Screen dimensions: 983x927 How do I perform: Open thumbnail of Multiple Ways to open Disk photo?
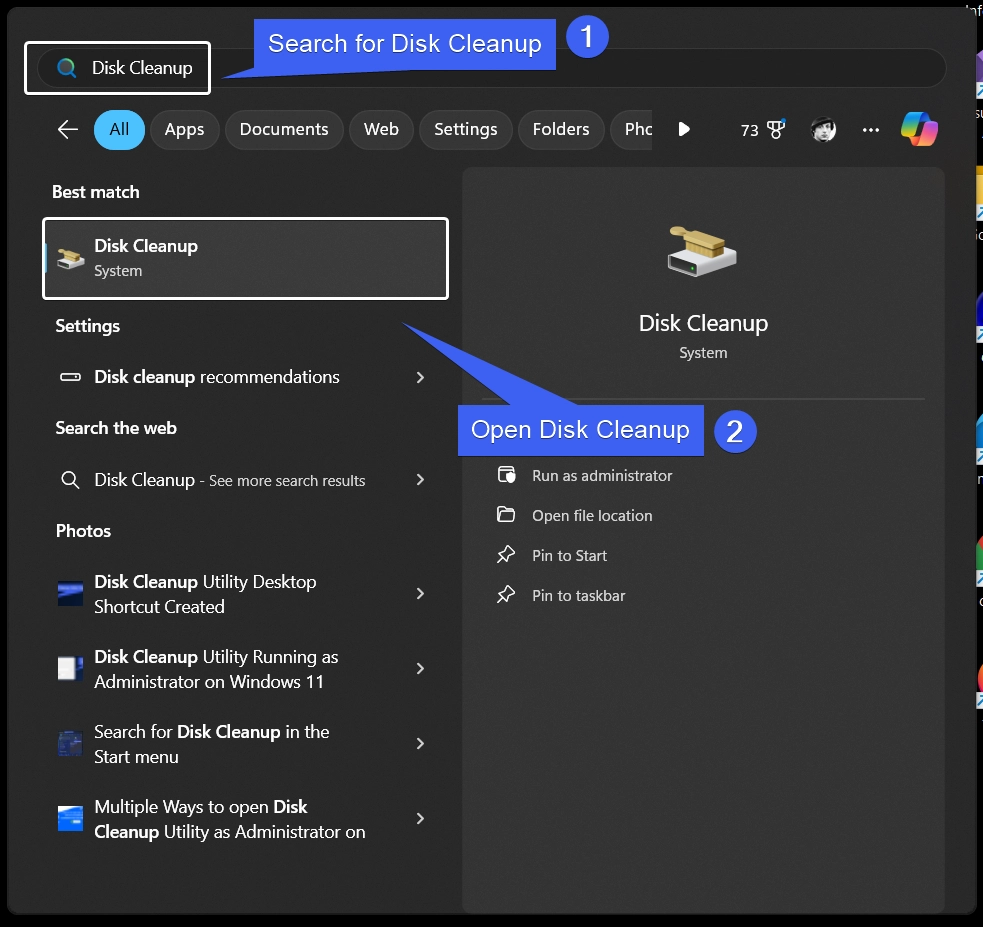[x=70, y=819]
